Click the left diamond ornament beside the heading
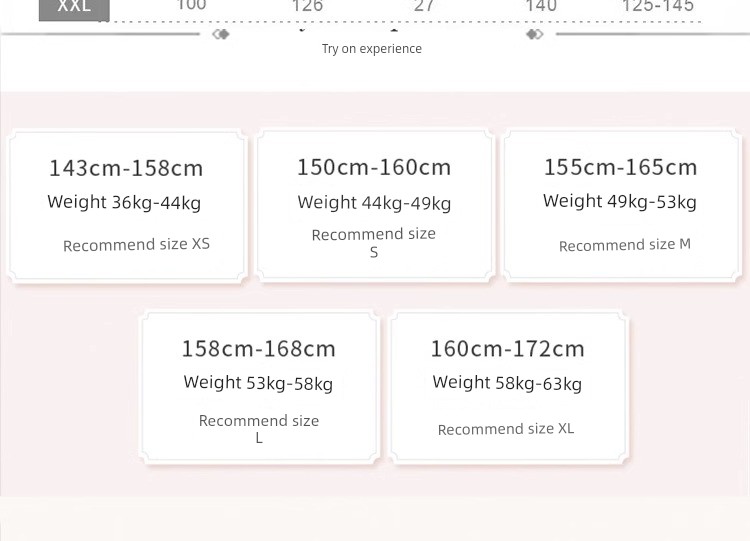This screenshot has width=750, height=541. pos(221,34)
